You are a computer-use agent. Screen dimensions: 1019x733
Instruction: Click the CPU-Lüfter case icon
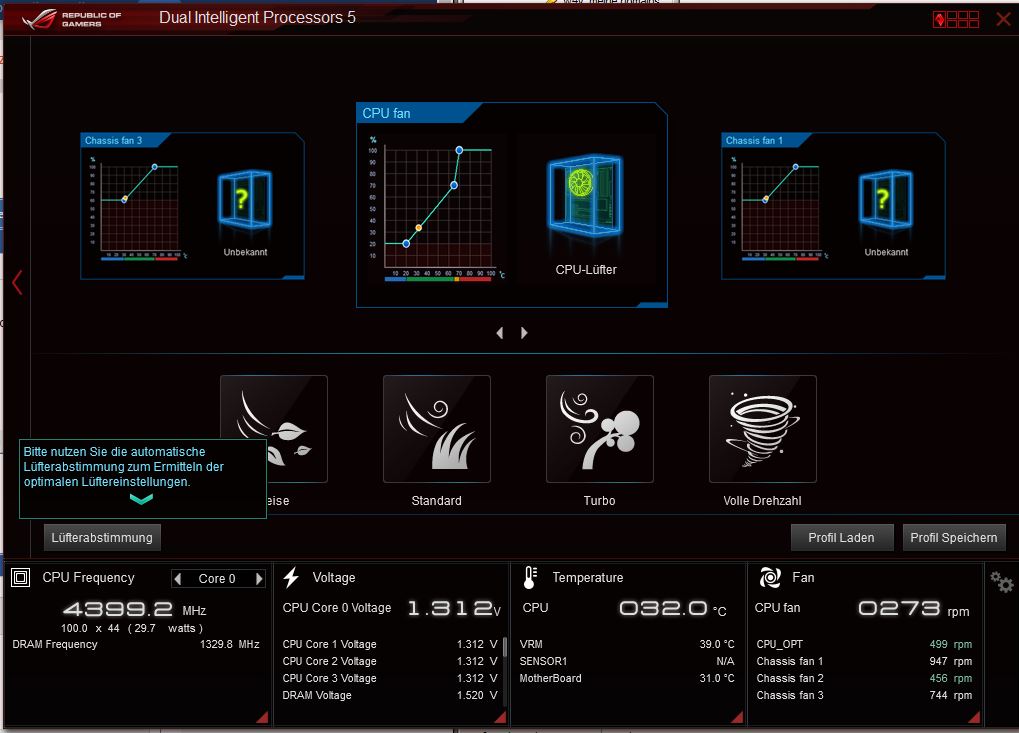point(586,196)
